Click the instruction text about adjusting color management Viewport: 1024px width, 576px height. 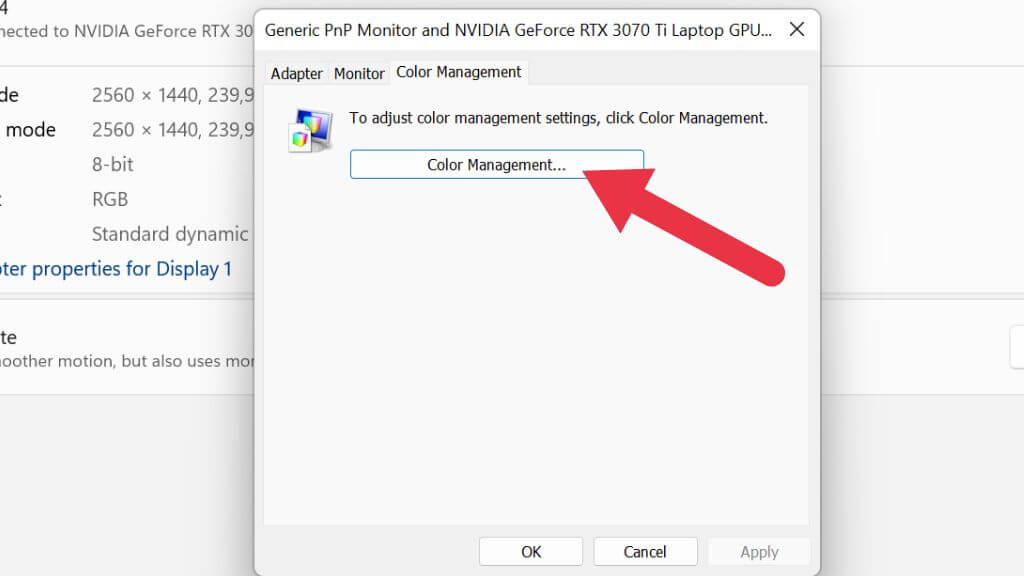557,118
